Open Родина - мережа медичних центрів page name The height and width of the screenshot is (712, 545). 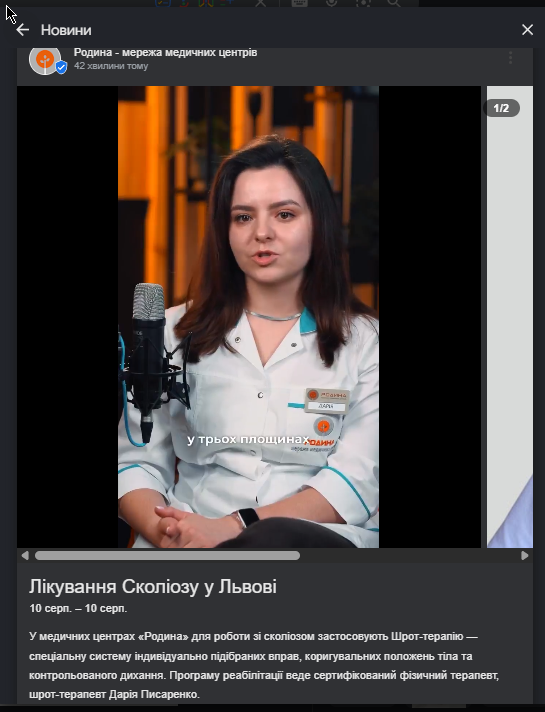click(x=165, y=52)
